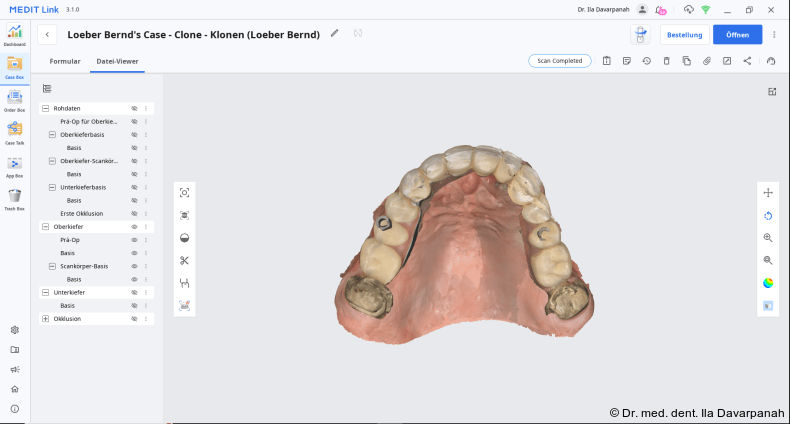The width and height of the screenshot is (790, 424).
Task: Open the Case Talk sidebar icon
Action: pos(14,131)
